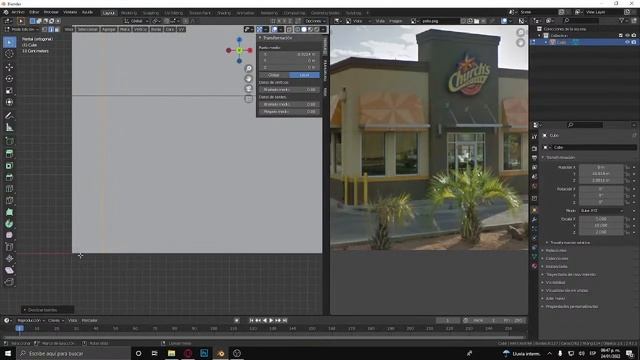Switch perspective/orthographic view gizmo
Screen dimensions: 640x360
pyautogui.click(x=249, y=99)
